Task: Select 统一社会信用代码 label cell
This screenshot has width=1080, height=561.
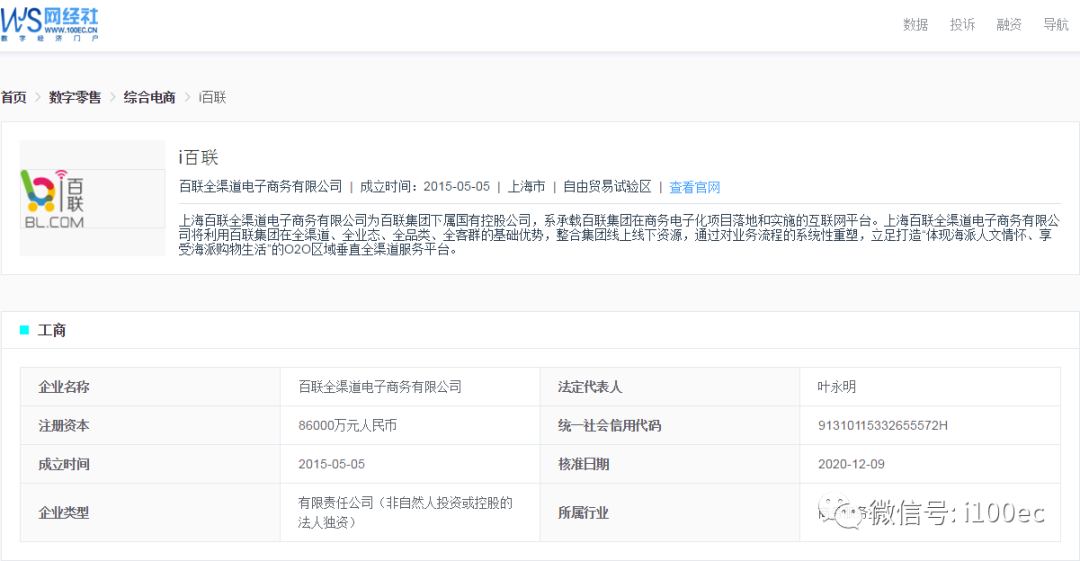Action: (x=669, y=425)
